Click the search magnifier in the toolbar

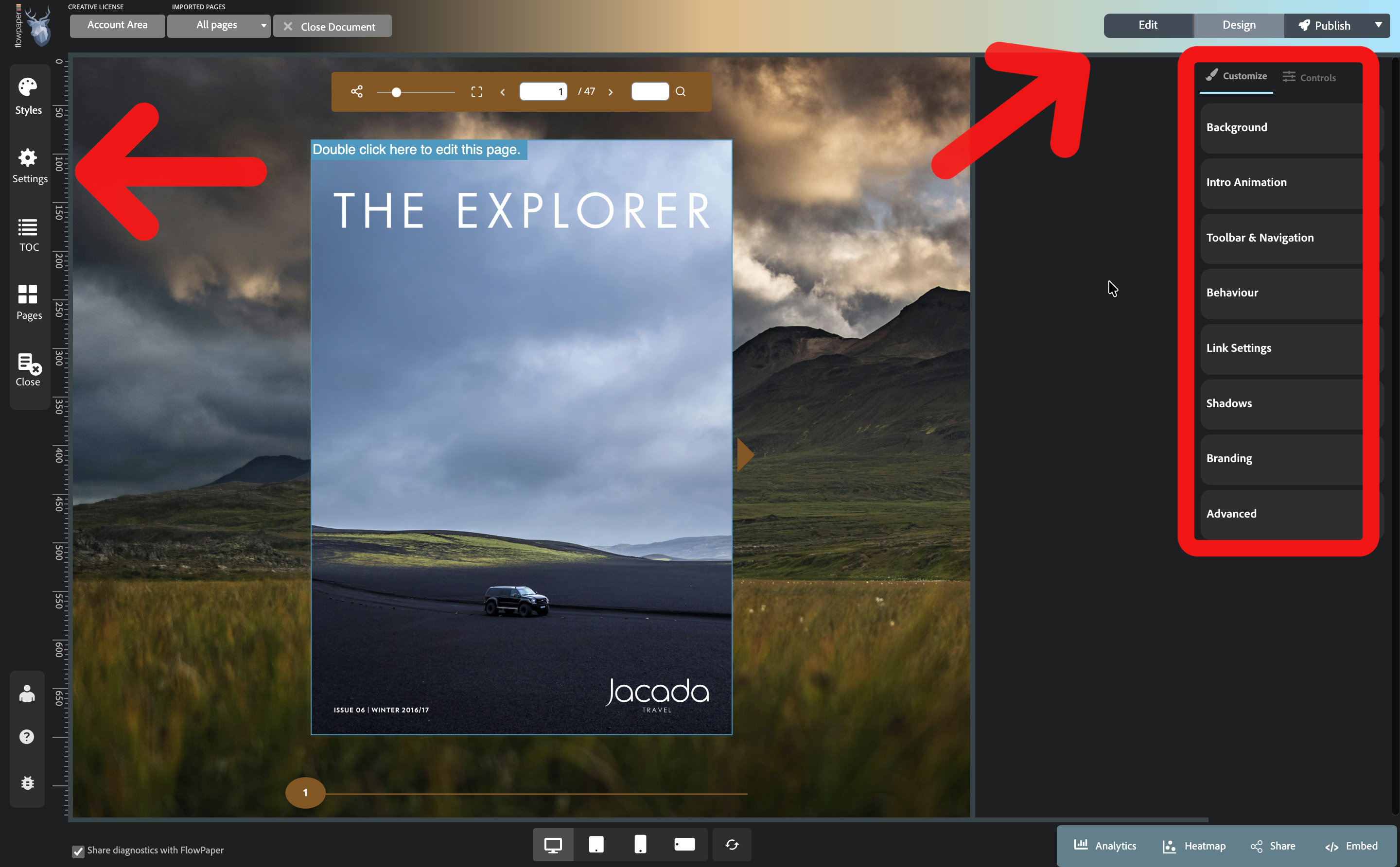coord(680,91)
